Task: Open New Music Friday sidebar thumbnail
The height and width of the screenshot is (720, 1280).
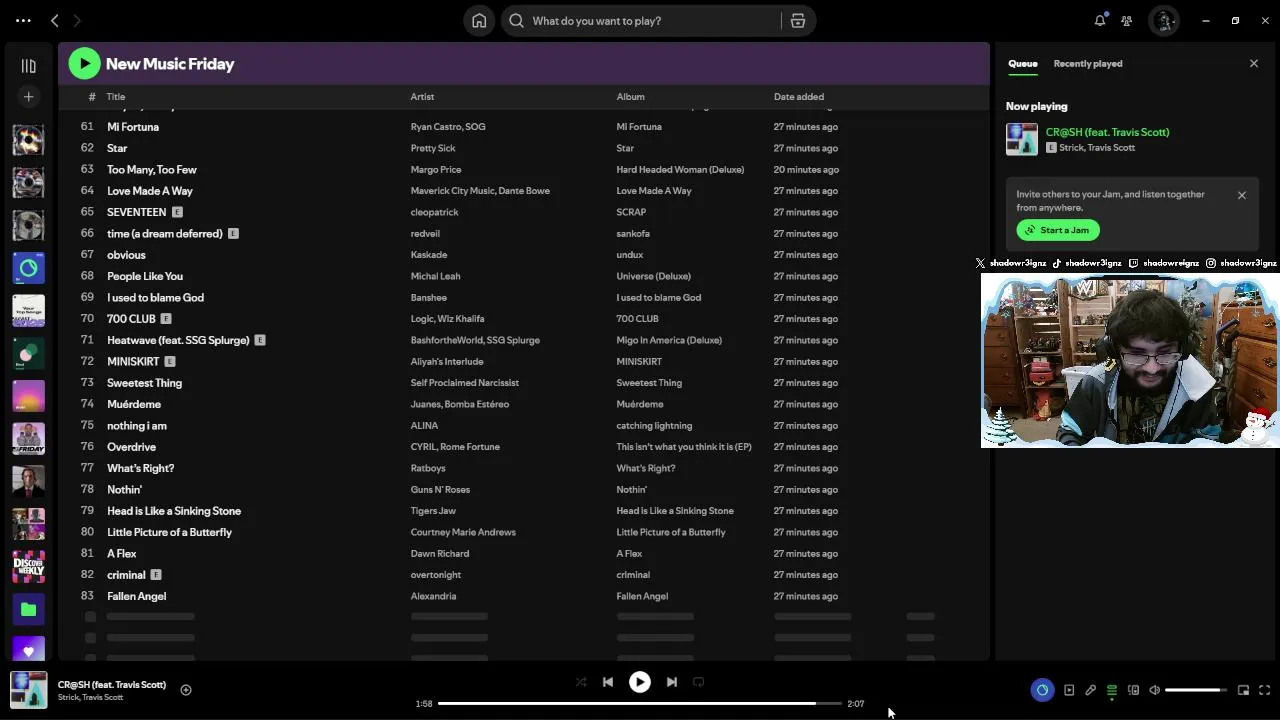Action: 28,439
